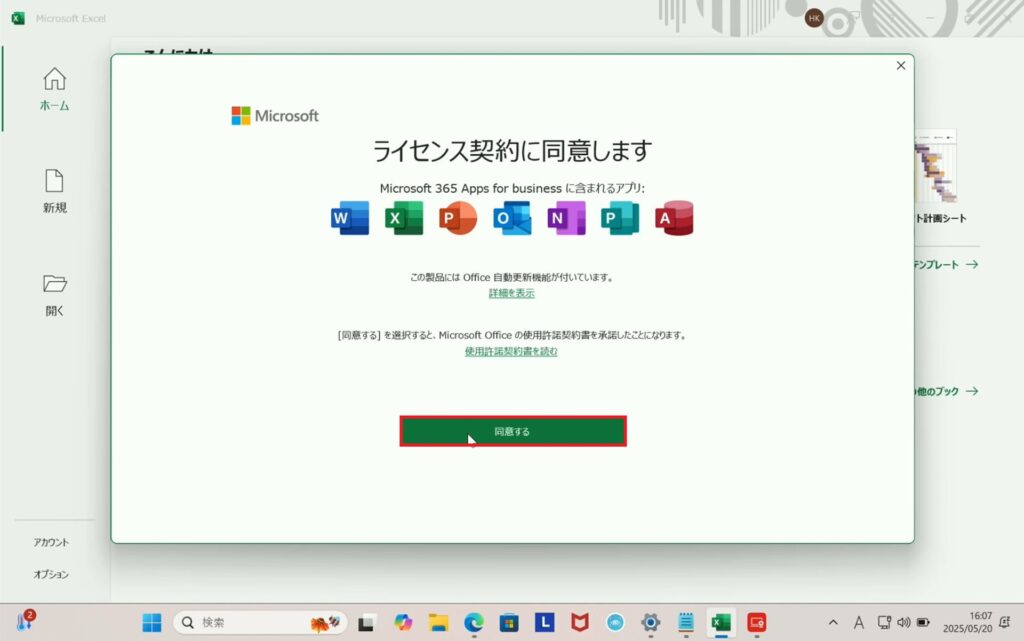Select the ホーム tab in Excel sidebar
The width and height of the screenshot is (1024, 641).
(x=54, y=89)
